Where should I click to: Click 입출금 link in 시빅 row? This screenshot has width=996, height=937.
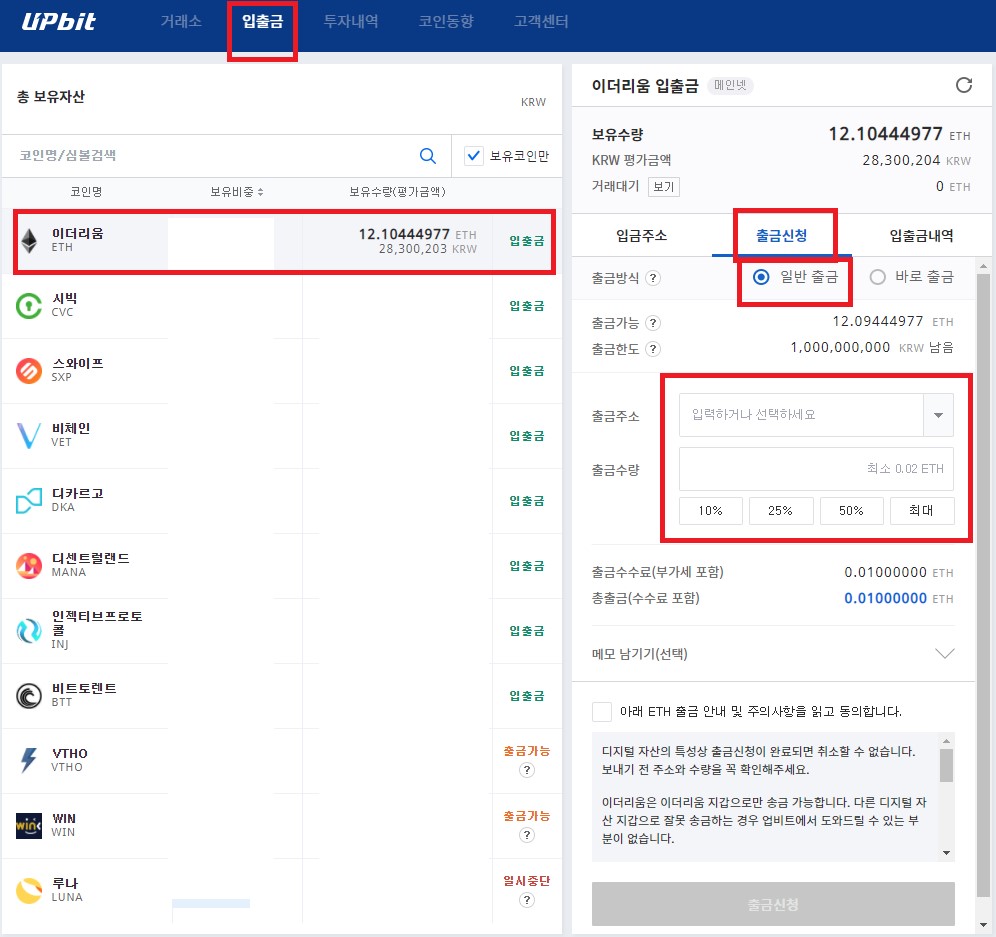(527, 306)
